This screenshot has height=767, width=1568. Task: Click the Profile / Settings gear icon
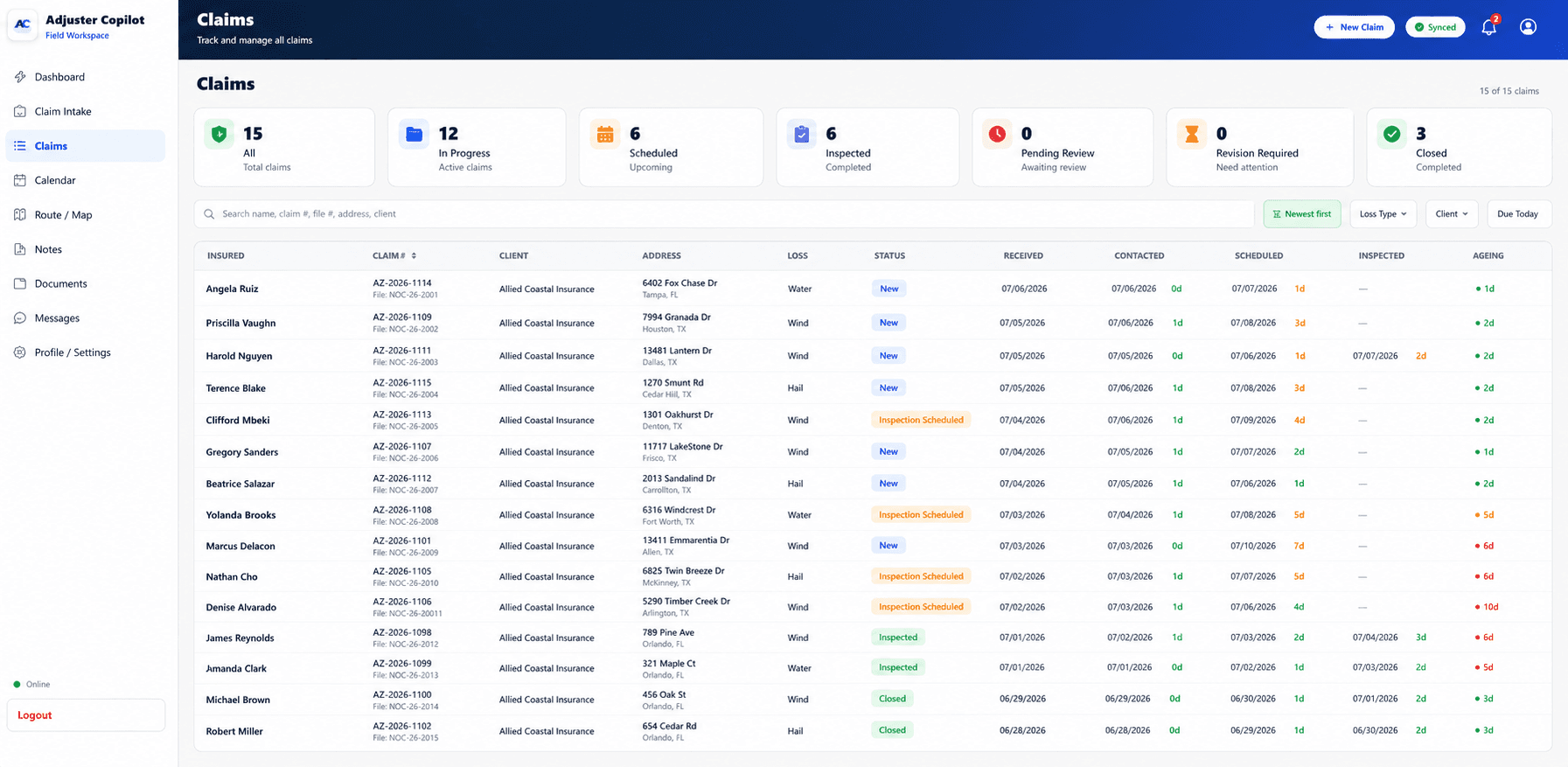(20, 352)
